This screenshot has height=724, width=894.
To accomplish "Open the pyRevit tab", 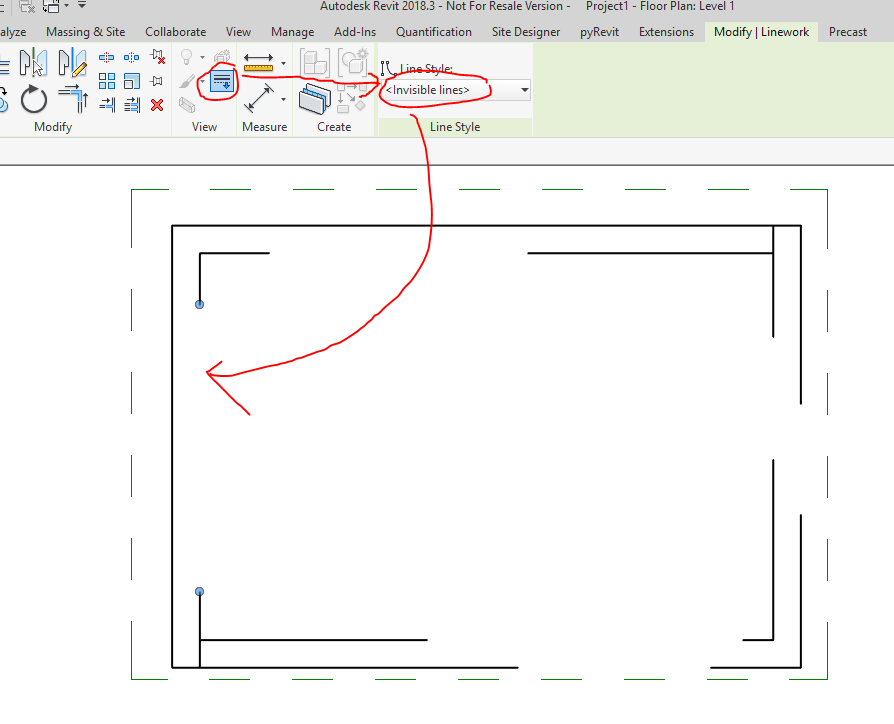I will [x=599, y=31].
